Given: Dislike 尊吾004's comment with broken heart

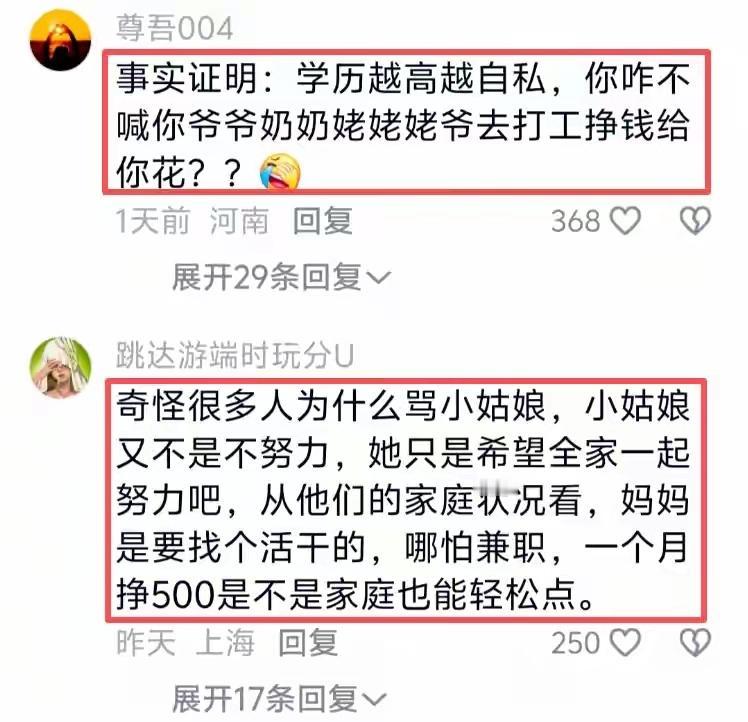Looking at the screenshot, I should point(695,220).
